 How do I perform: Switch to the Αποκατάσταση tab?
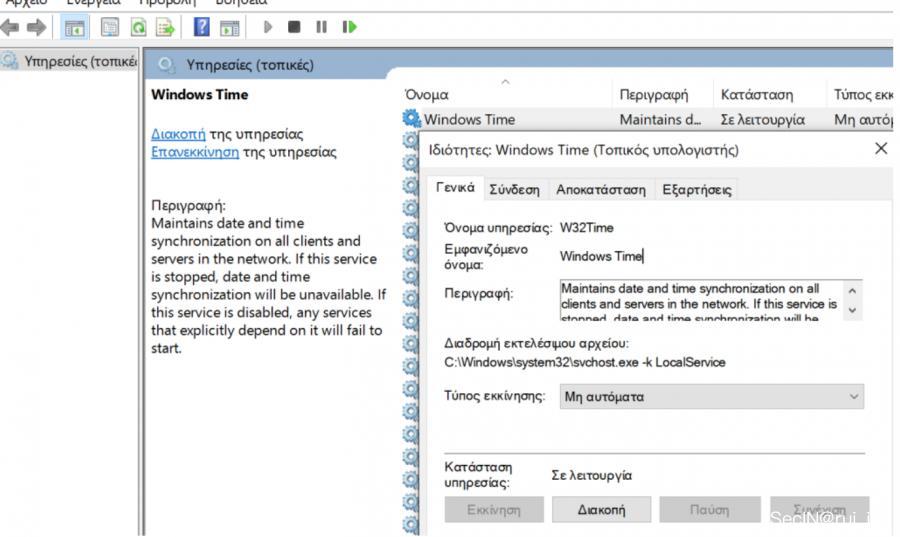(x=600, y=189)
